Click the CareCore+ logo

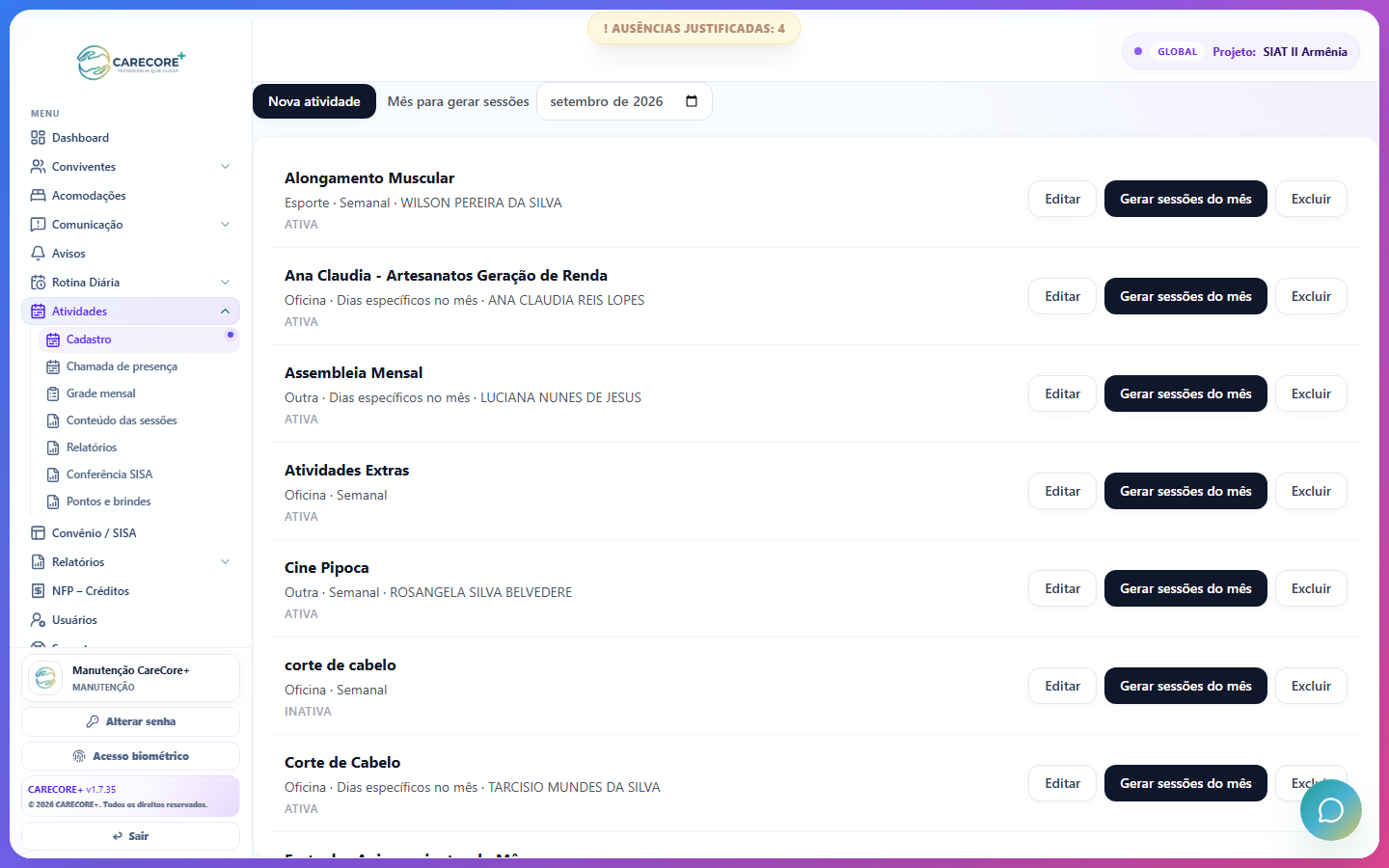point(131,63)
